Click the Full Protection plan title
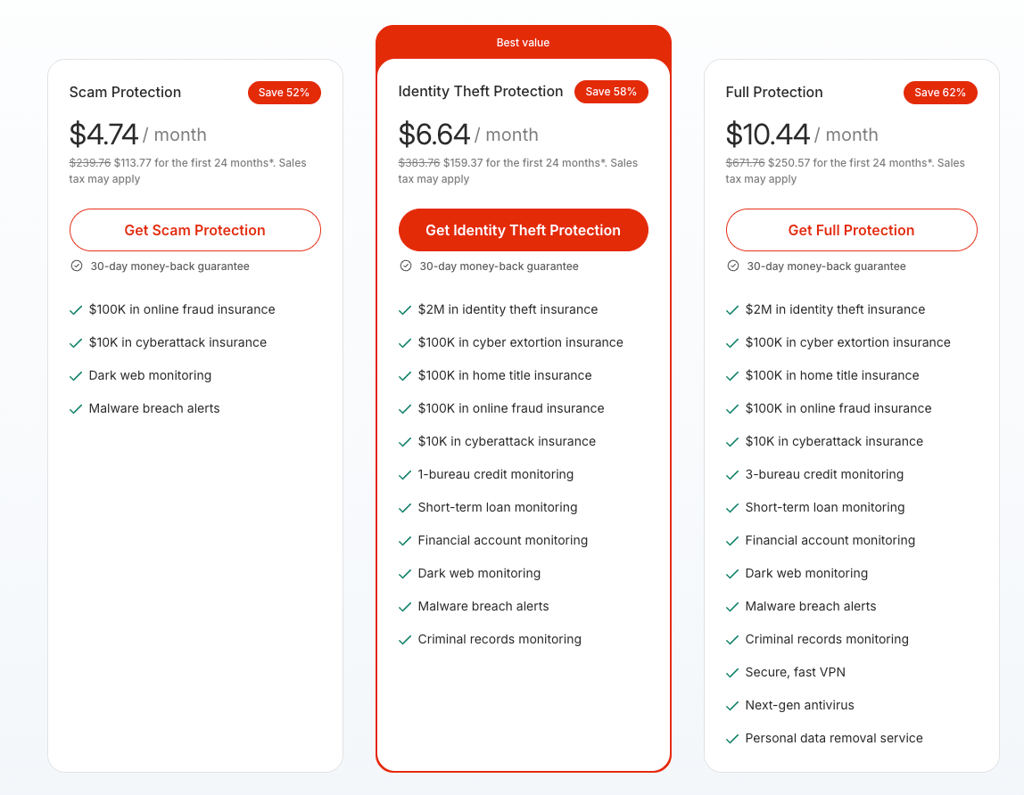The width and height of the screenshot is (1024, 795). point(774,92)
